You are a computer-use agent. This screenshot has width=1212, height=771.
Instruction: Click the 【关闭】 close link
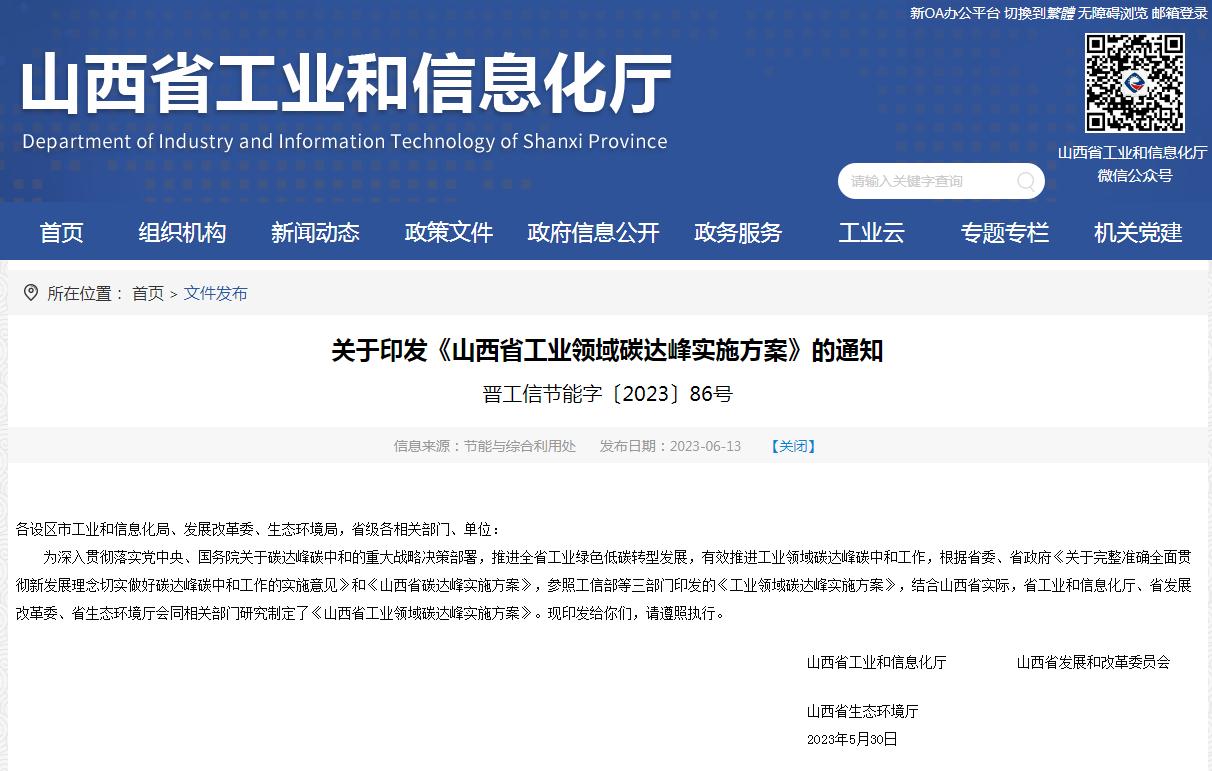[793, 446]
